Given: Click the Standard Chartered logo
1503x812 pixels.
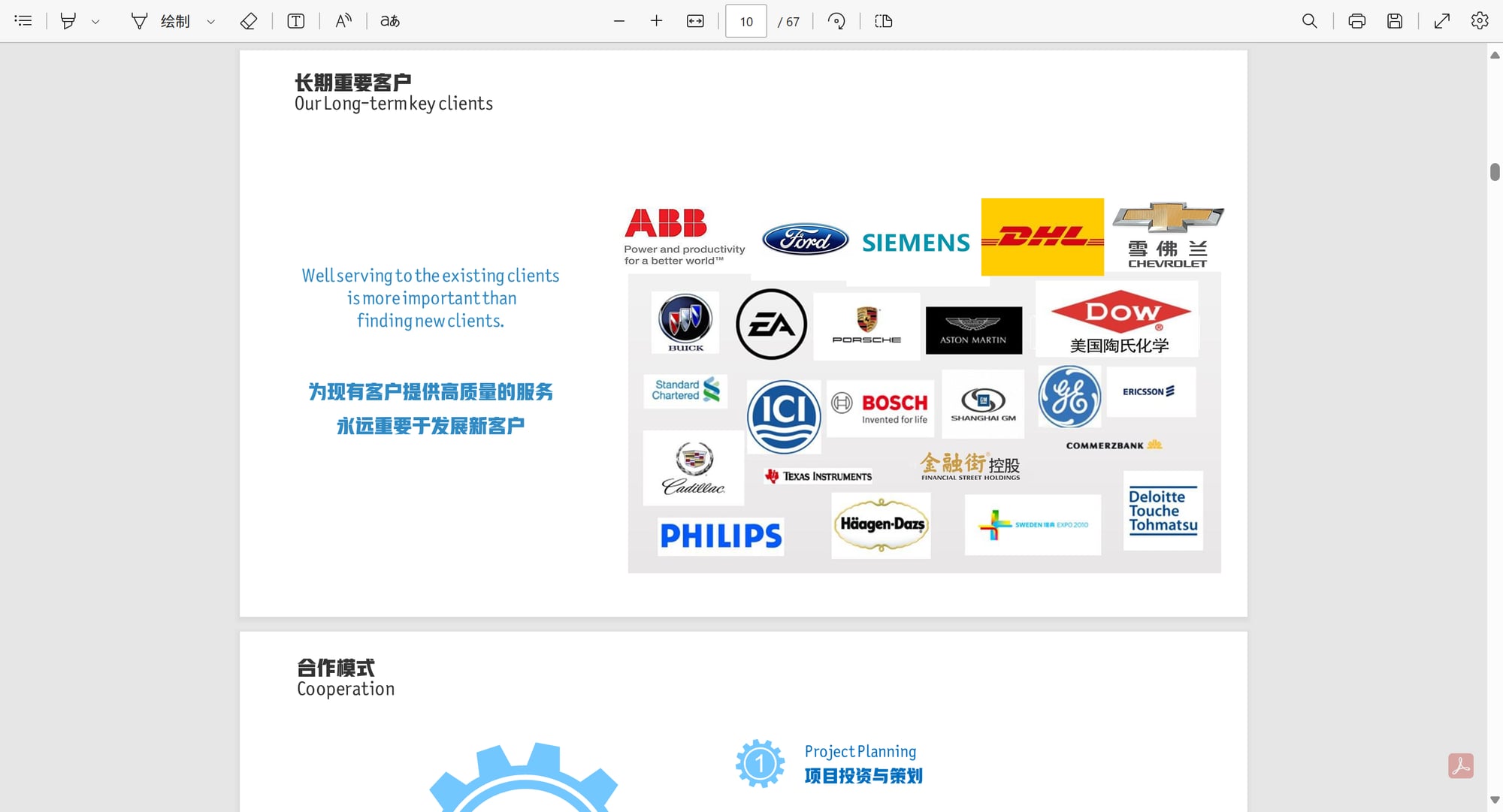Looking at the screenshot, I should 685,391.
